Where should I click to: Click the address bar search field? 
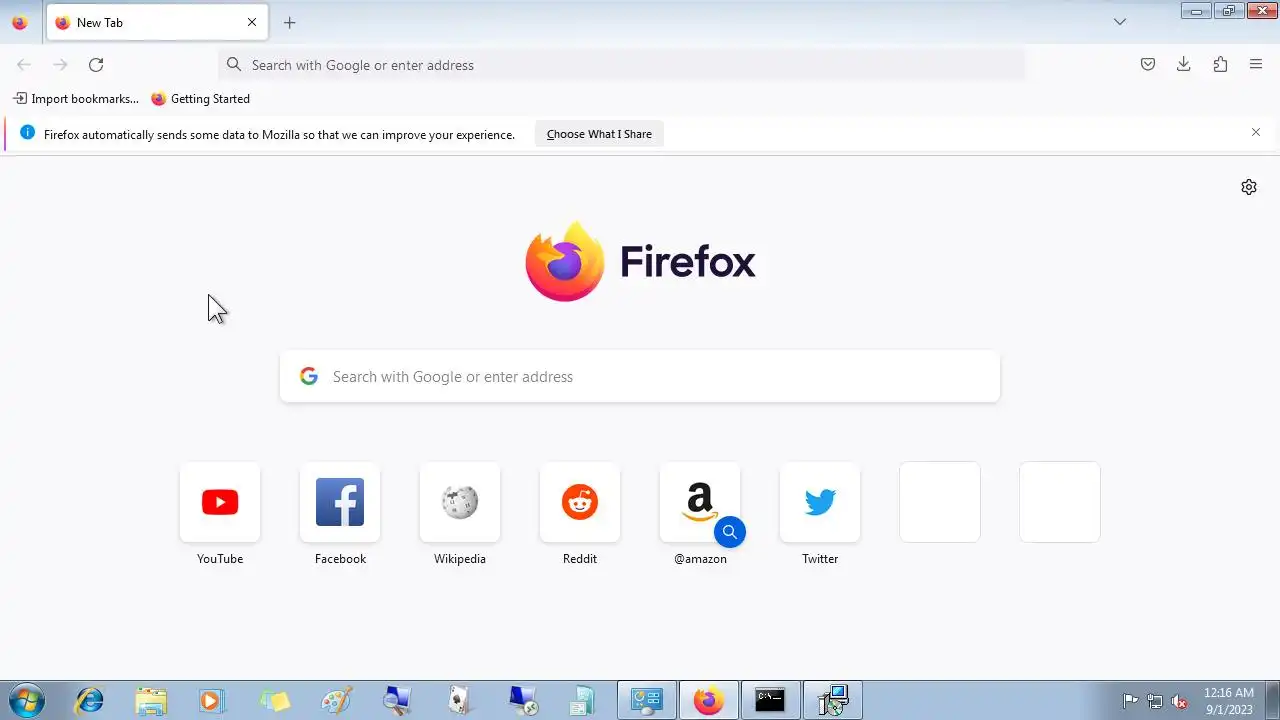click(622, 65)
